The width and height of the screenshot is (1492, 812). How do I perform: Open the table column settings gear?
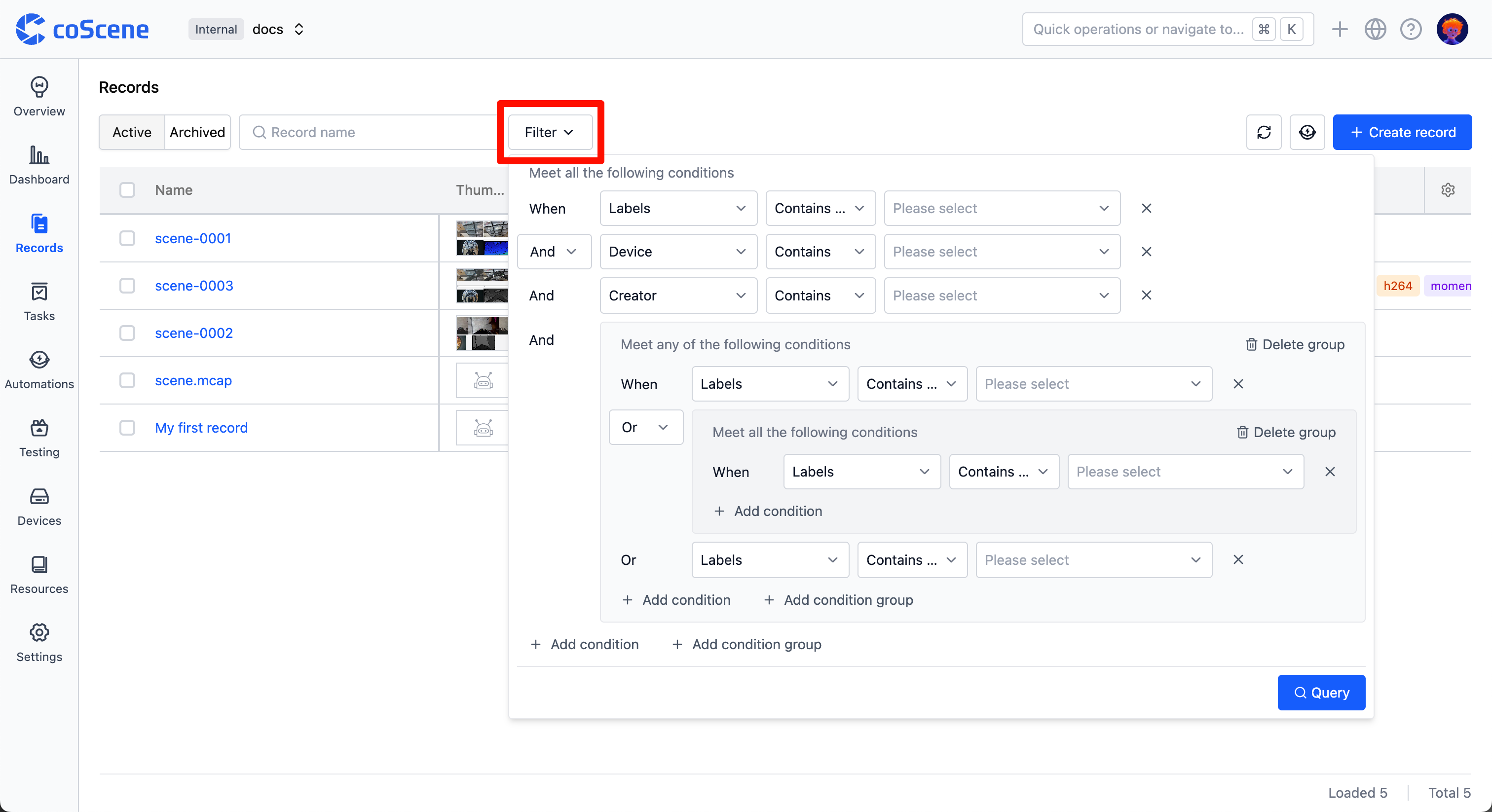[1448, 189]
